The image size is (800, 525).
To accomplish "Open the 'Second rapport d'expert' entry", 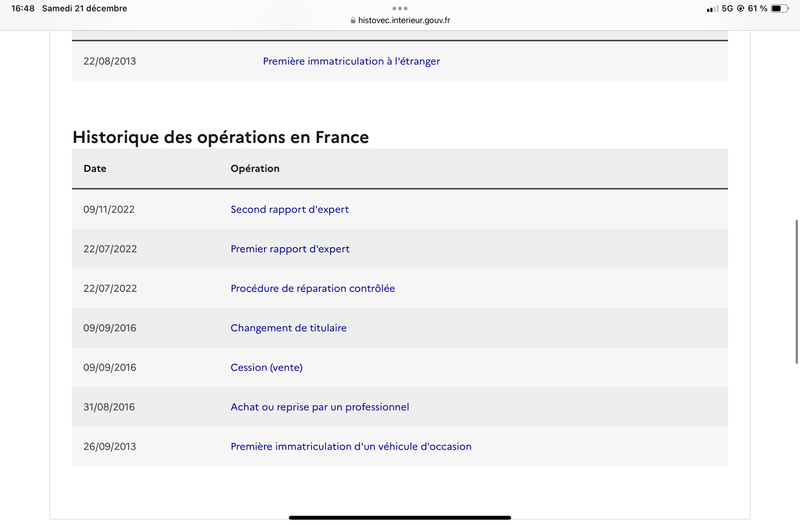I will [x=289, y=209].
